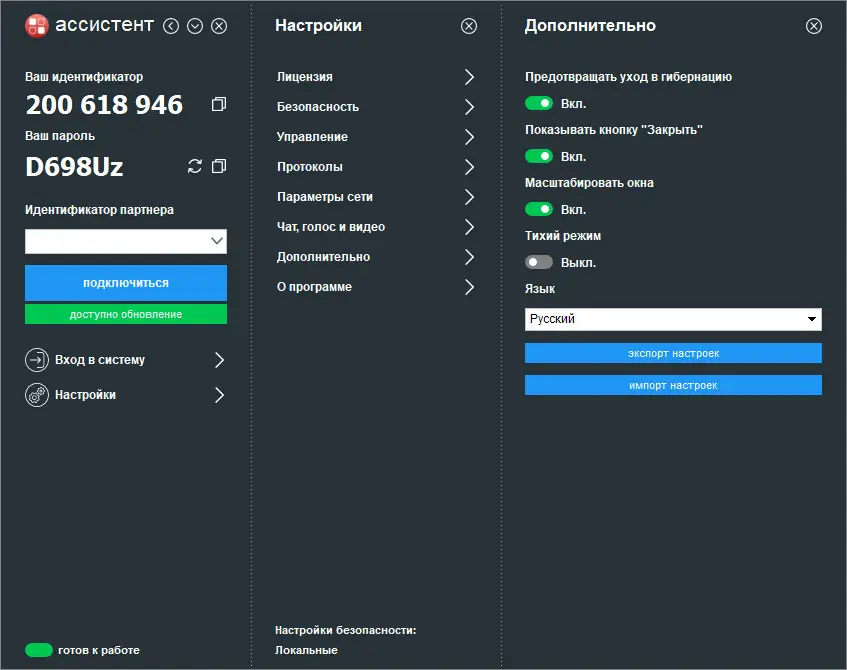
Task: Toggle the show "Закрыть" button switch
Action: click(539, 156)
